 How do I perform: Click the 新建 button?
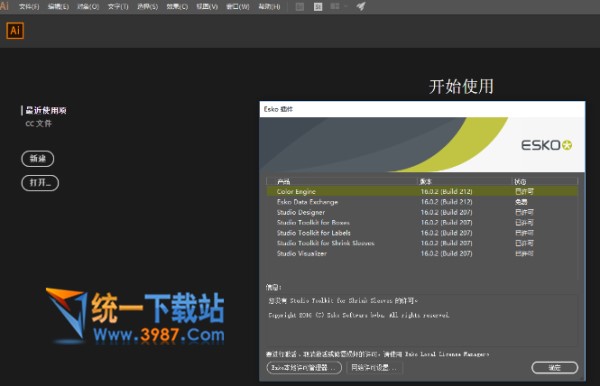pyautogui.click(x=38, y=159)
